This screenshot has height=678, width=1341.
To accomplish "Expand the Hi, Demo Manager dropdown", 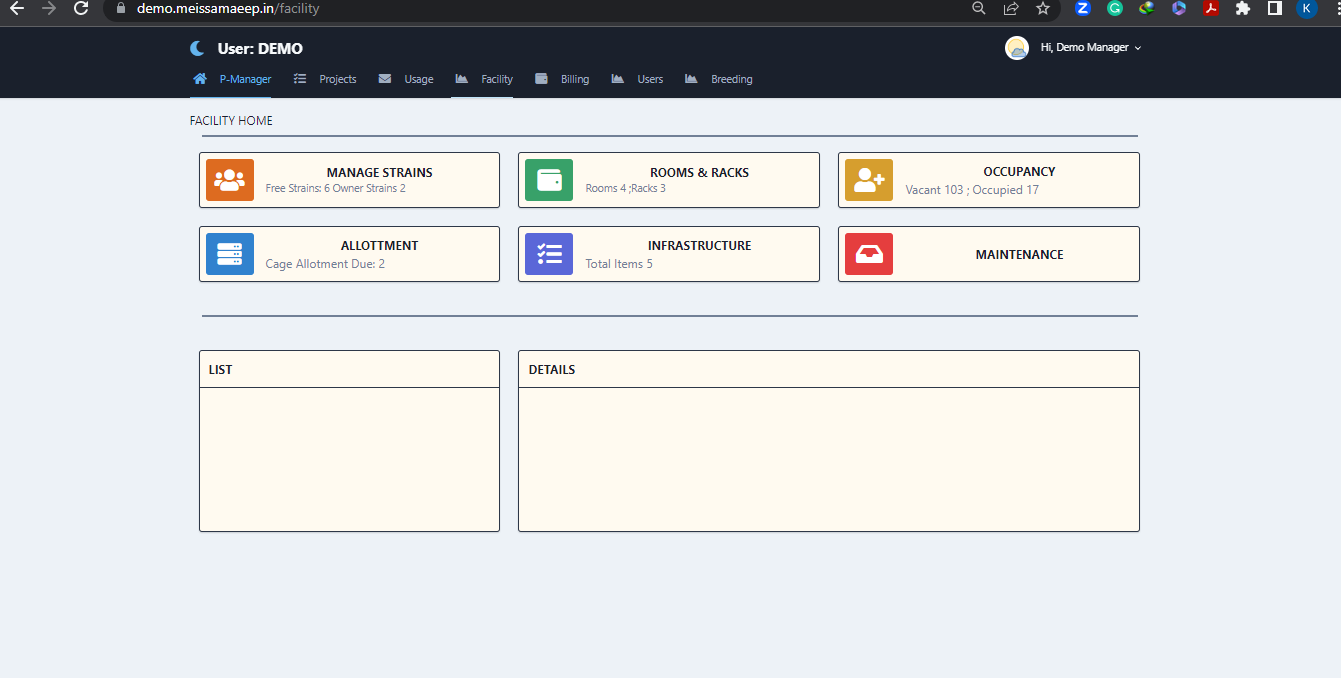I will [x=1091, y=48].
